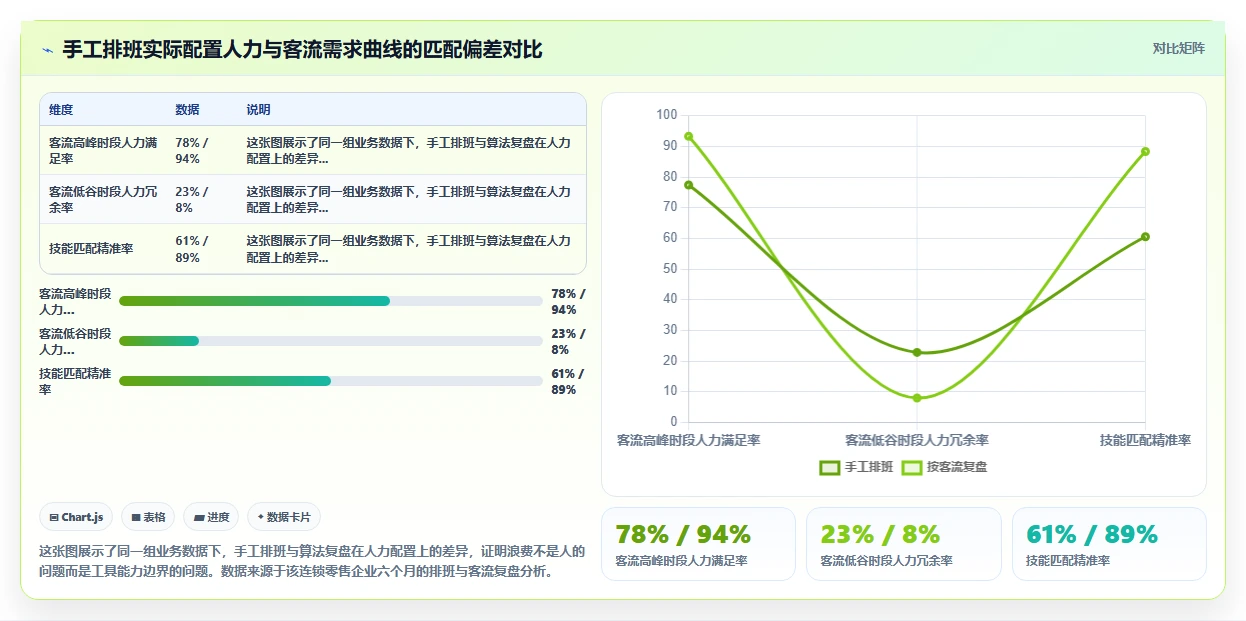
Task: Click the 数据 column header
Action: click(187, 110)
